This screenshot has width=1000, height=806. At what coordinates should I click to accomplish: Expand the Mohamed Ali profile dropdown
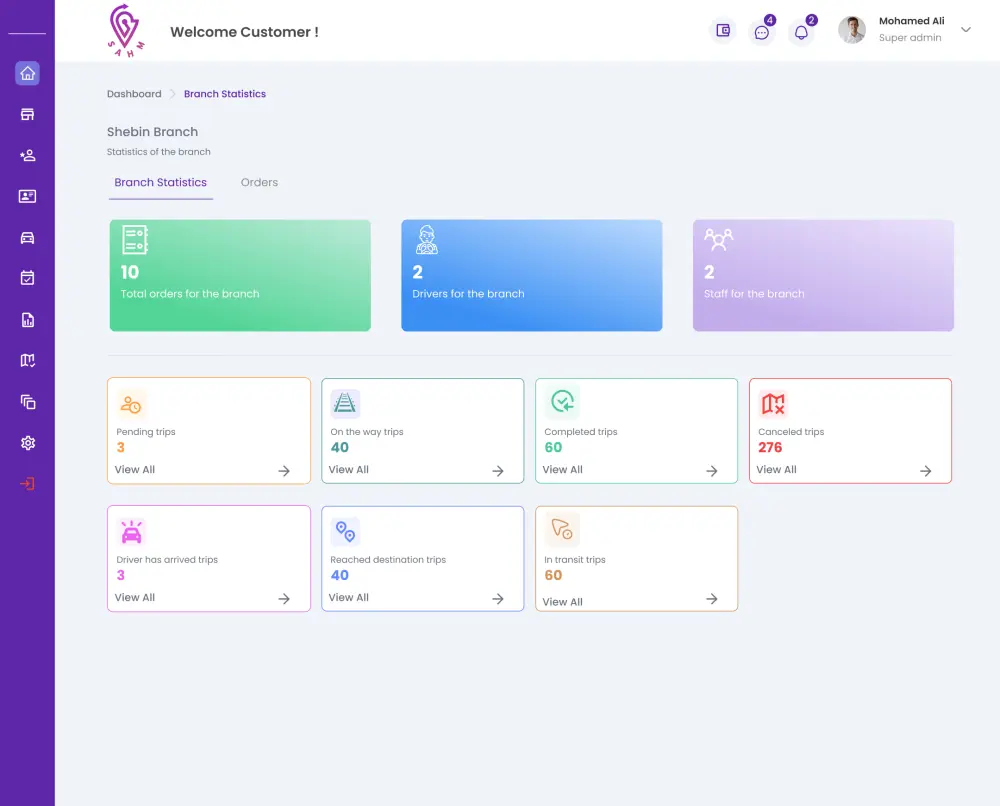coord(964,30)
